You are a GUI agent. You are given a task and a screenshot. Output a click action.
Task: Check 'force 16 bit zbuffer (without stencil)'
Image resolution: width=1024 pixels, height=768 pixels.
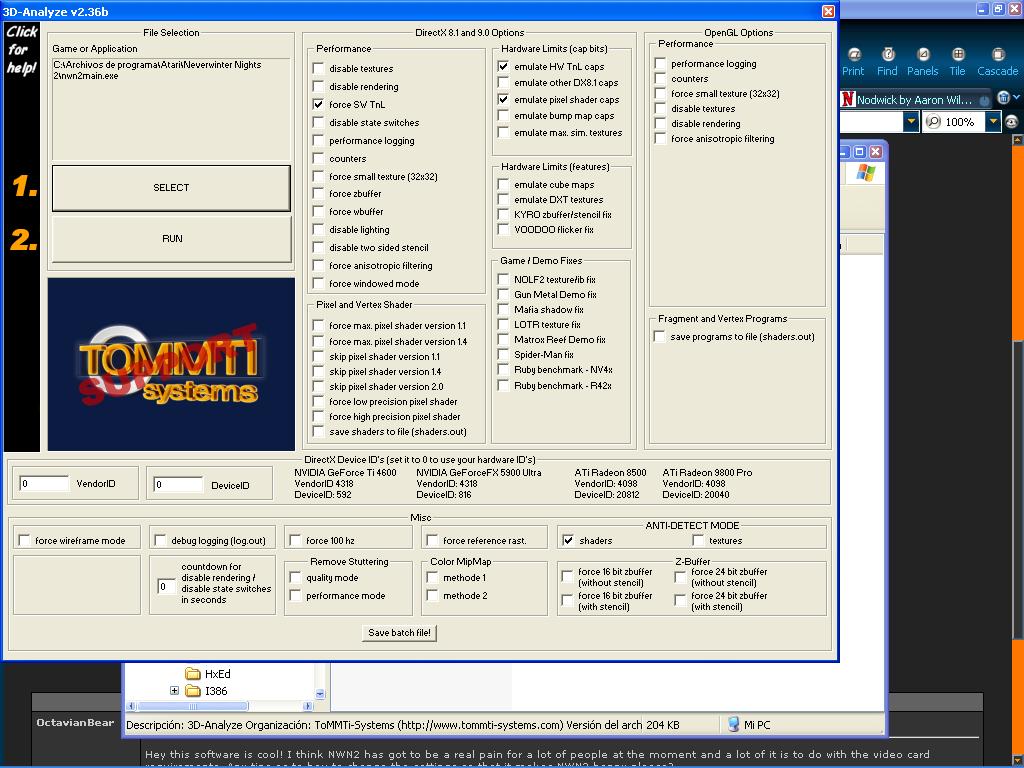point(567,576)
